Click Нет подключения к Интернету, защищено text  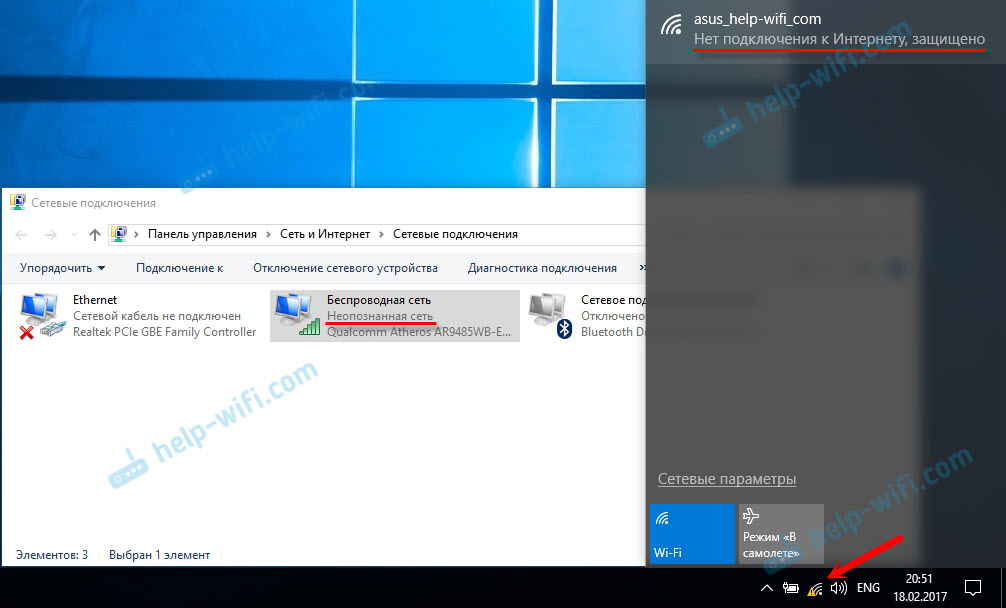[x=839, y=40]
